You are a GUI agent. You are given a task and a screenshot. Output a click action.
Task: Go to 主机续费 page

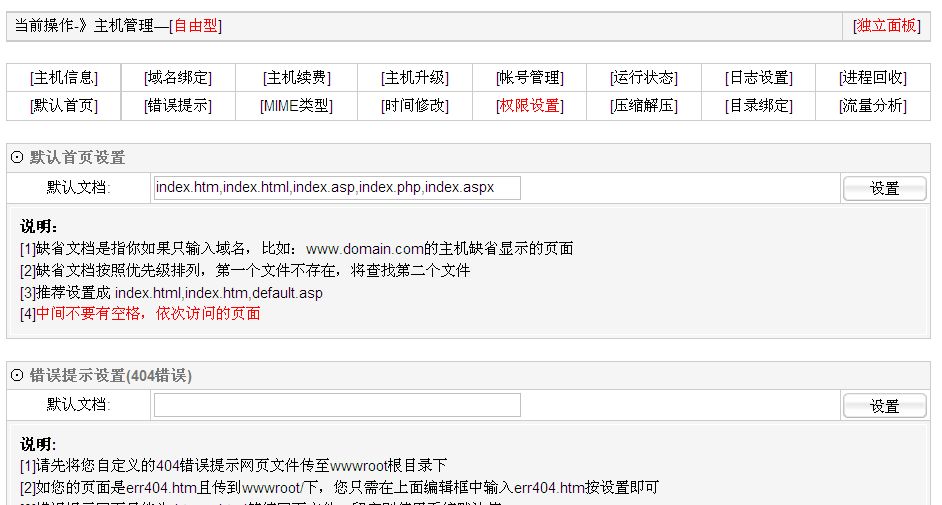pyautogui.click(x=296, y=78)
